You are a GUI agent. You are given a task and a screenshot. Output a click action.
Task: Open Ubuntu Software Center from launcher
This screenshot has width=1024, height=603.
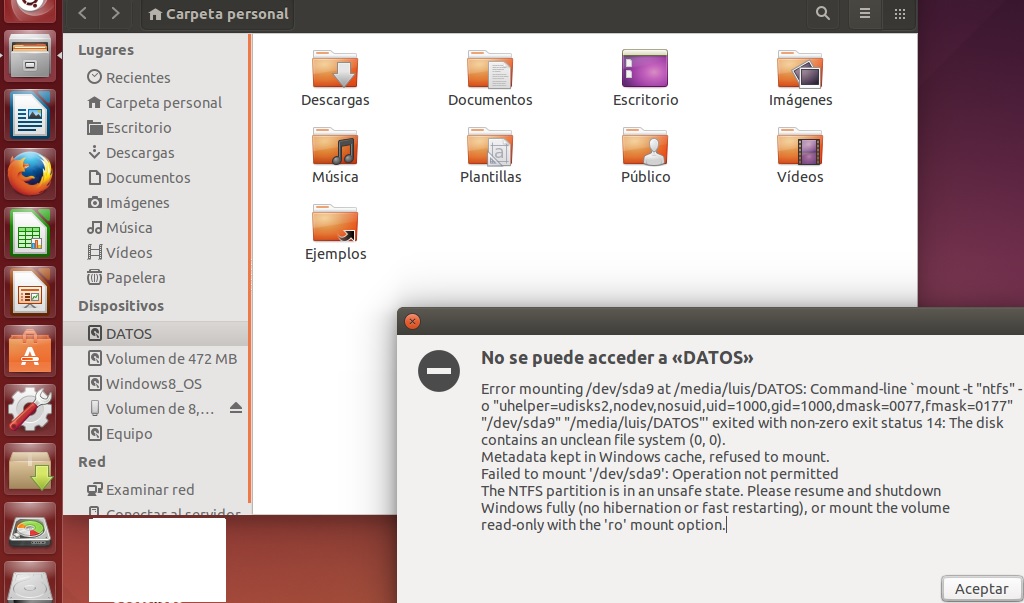29,351
